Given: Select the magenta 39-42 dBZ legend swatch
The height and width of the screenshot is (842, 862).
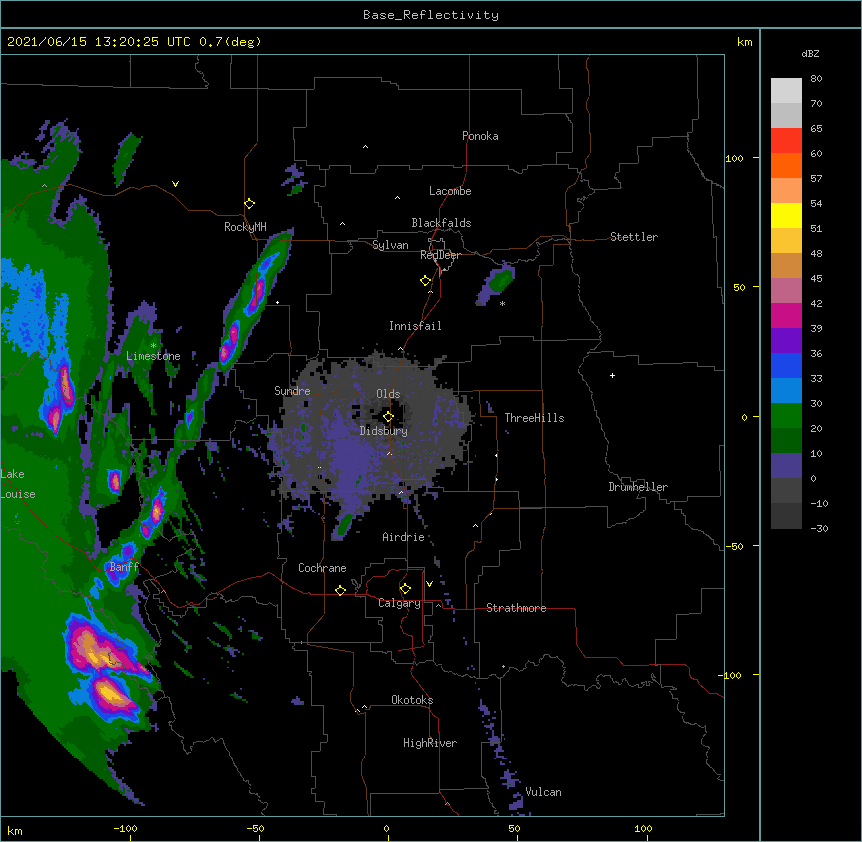Looking at the screenshot, I should pos(786,315).
